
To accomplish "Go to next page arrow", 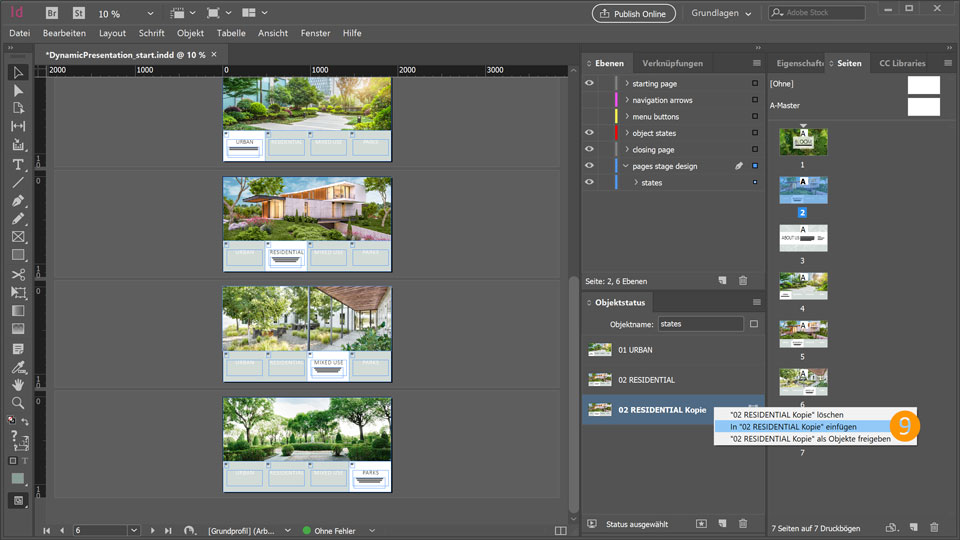I will pyautogui.click(x=152, y=530).
